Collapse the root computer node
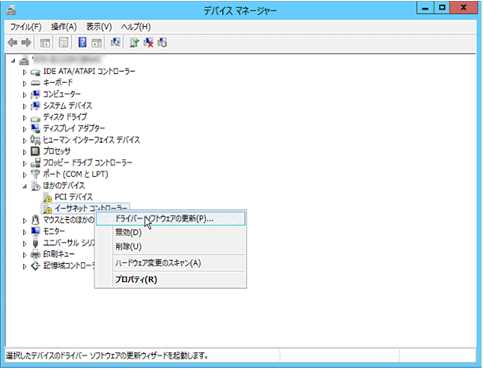 [13, 61]
